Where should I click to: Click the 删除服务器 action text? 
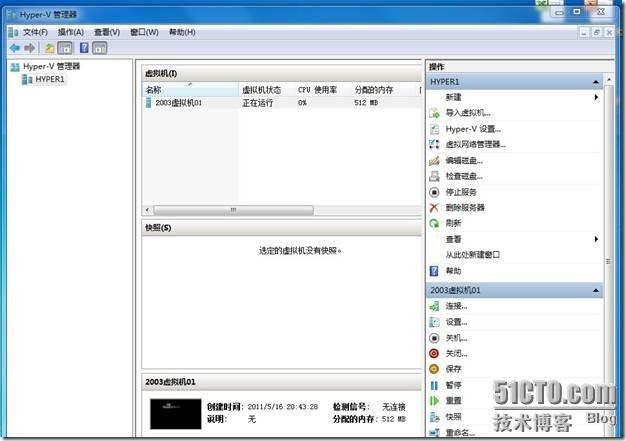(x=465, y=208)
